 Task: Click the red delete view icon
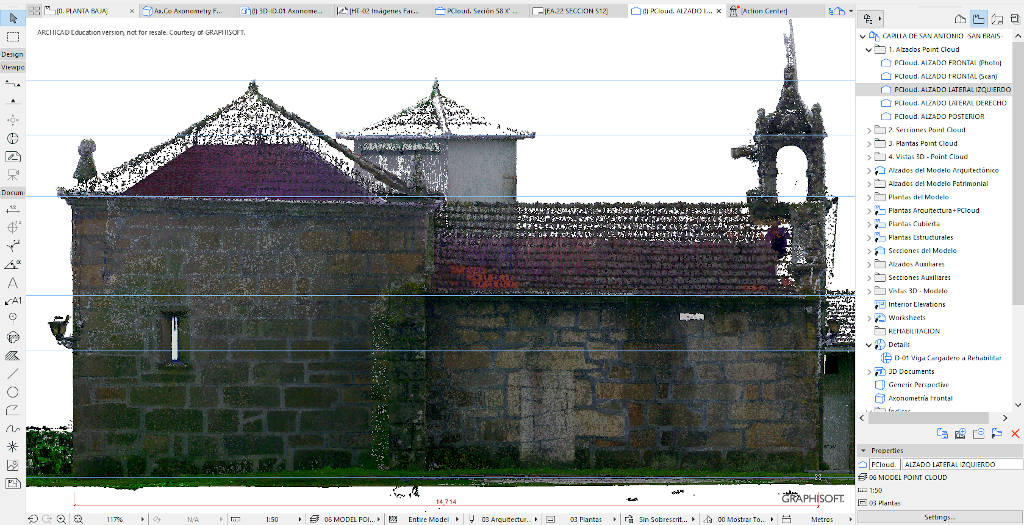coord(1015,433)
